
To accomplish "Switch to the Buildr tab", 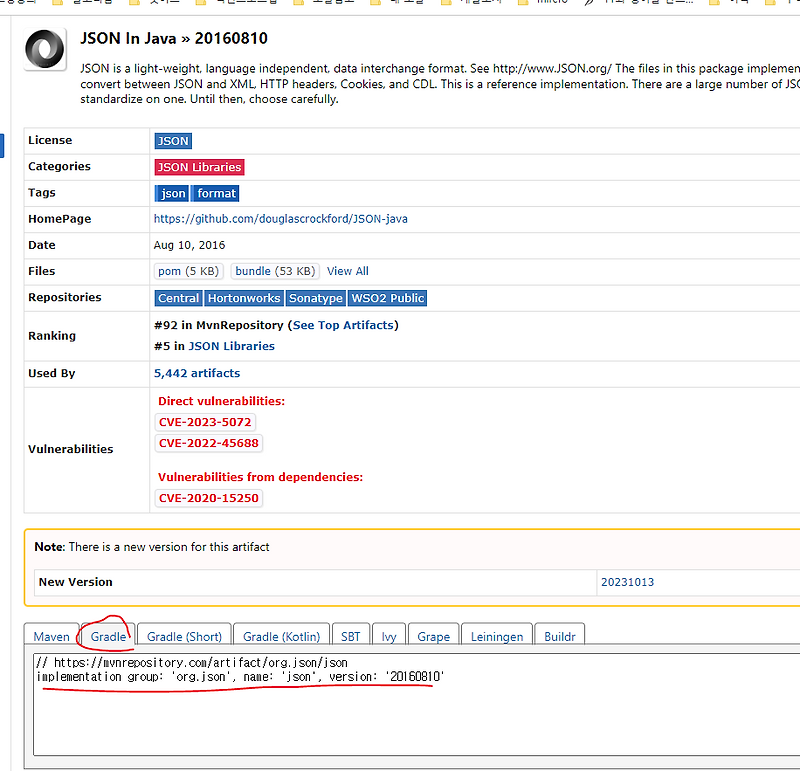I will (560, 636).
